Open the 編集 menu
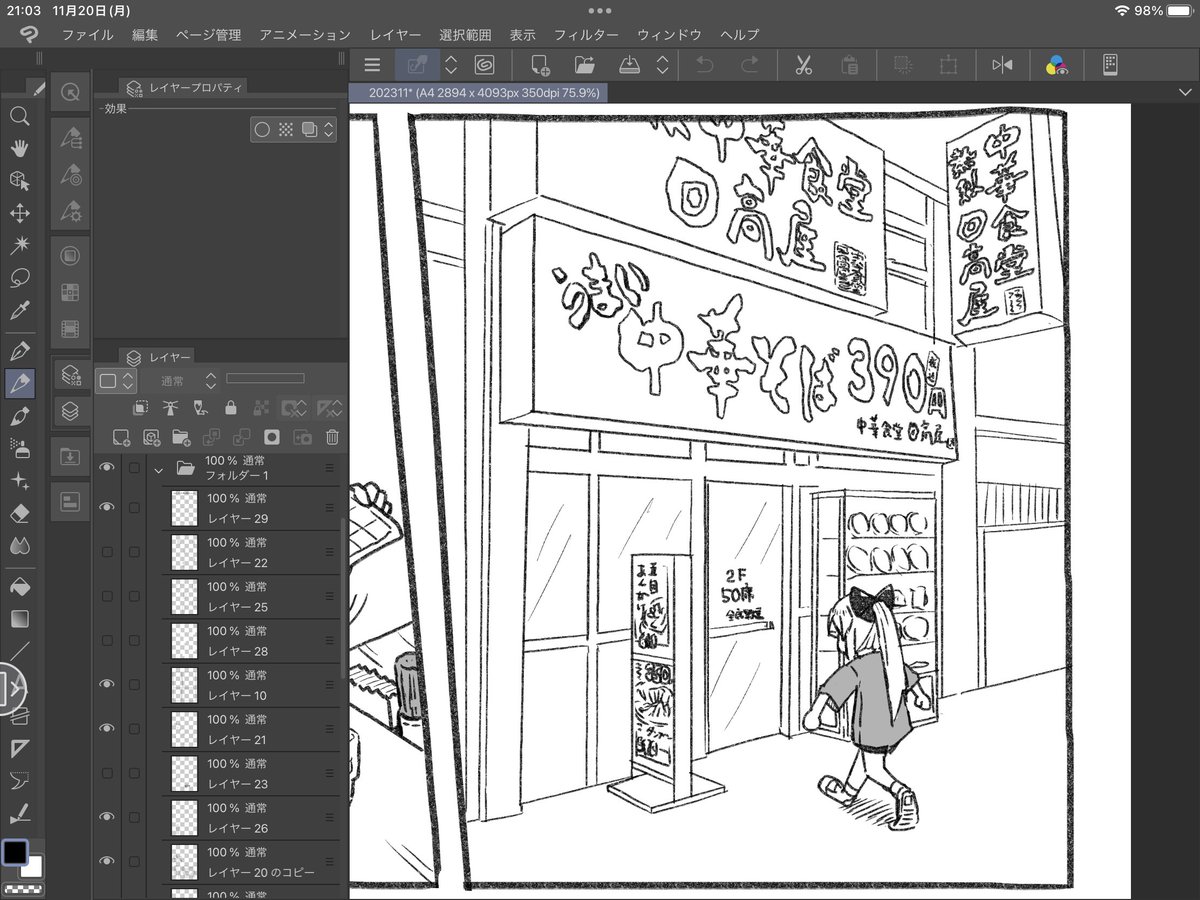1200x900 pixels. click(145, 34)
